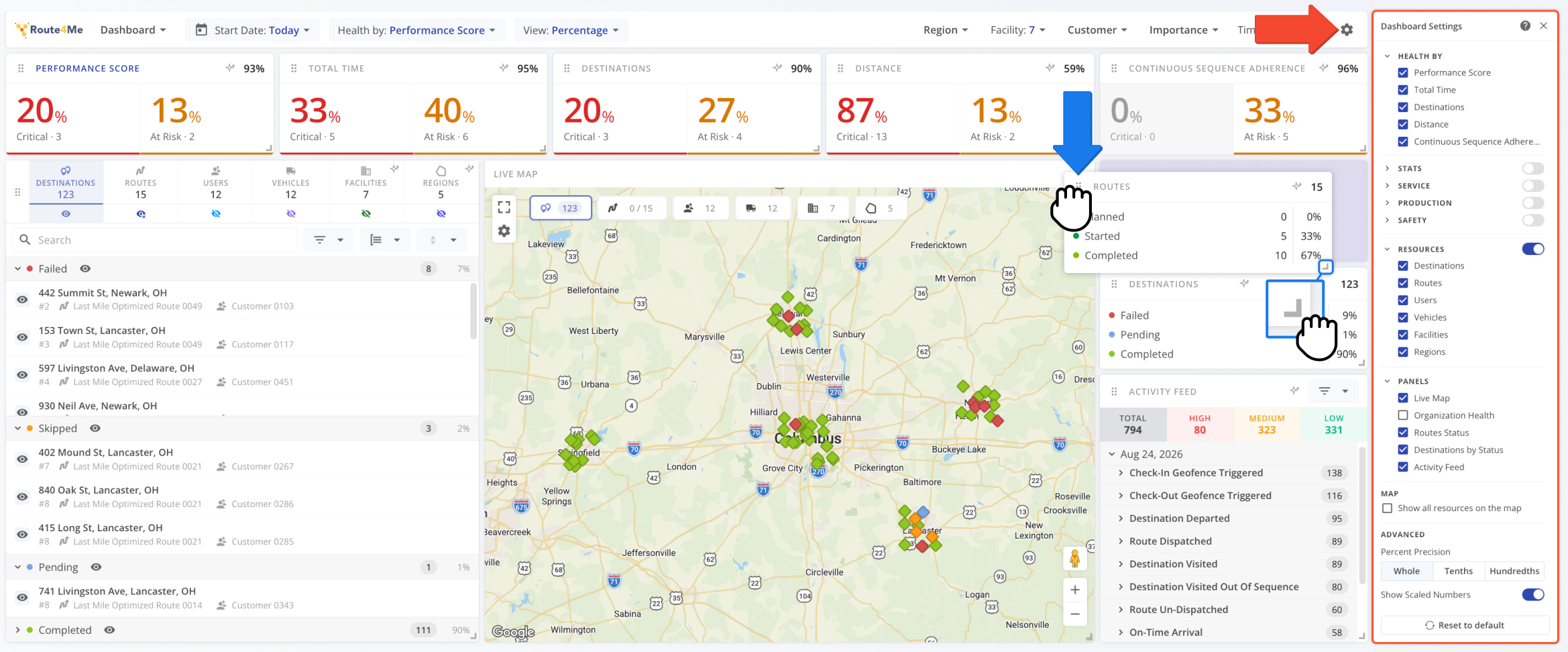Screen dimensions: 1568x652
Task: Open live map settings gear
Action: click(504, 231)
